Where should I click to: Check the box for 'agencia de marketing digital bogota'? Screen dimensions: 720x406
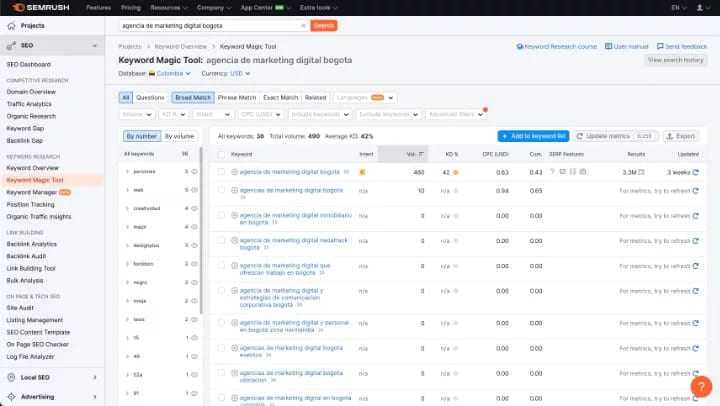[x=221, y=172]
